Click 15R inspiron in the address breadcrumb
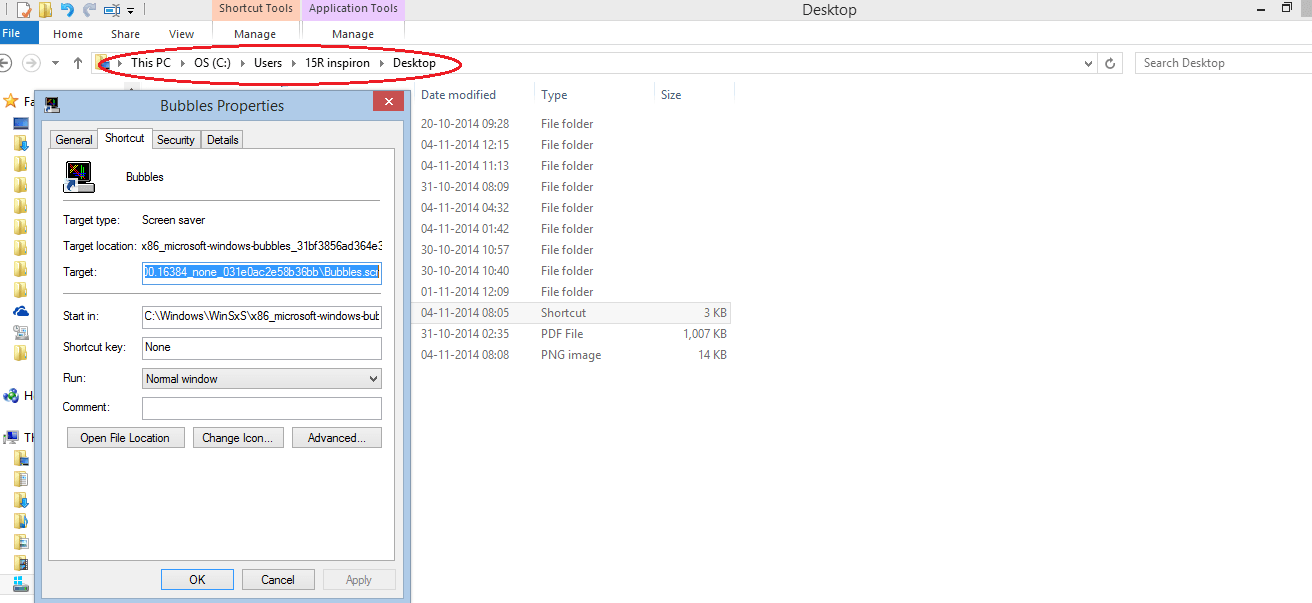The image size is (1312, 603). coord(337,63)
